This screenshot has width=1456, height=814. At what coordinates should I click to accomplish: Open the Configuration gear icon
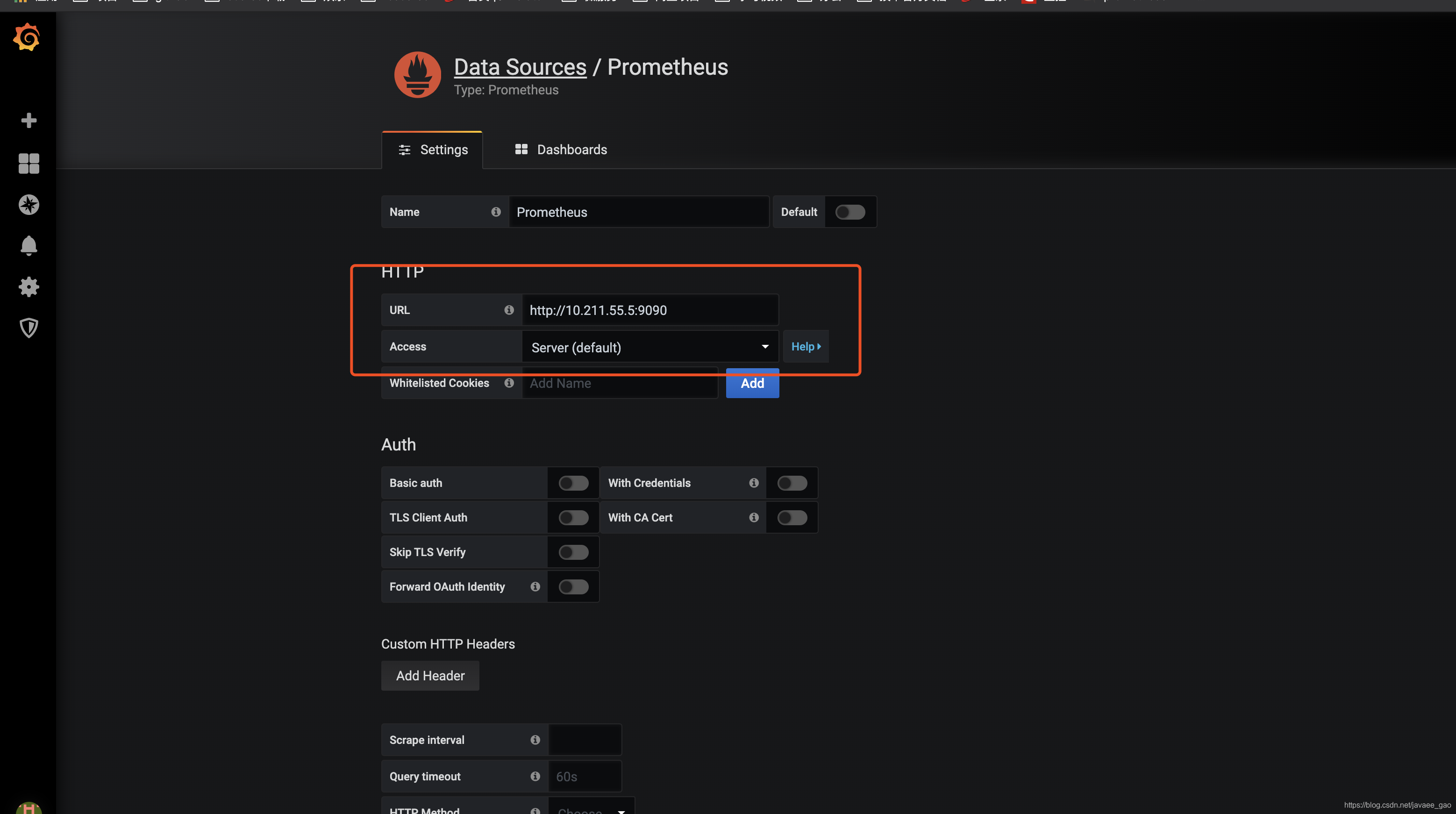click(x=28, y=287)
